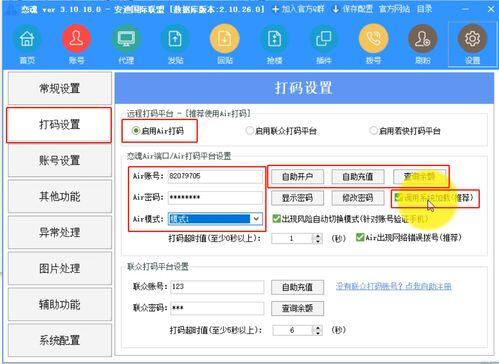Open the 插件 plugins icon
499x364 pixels.
point(324,44)
